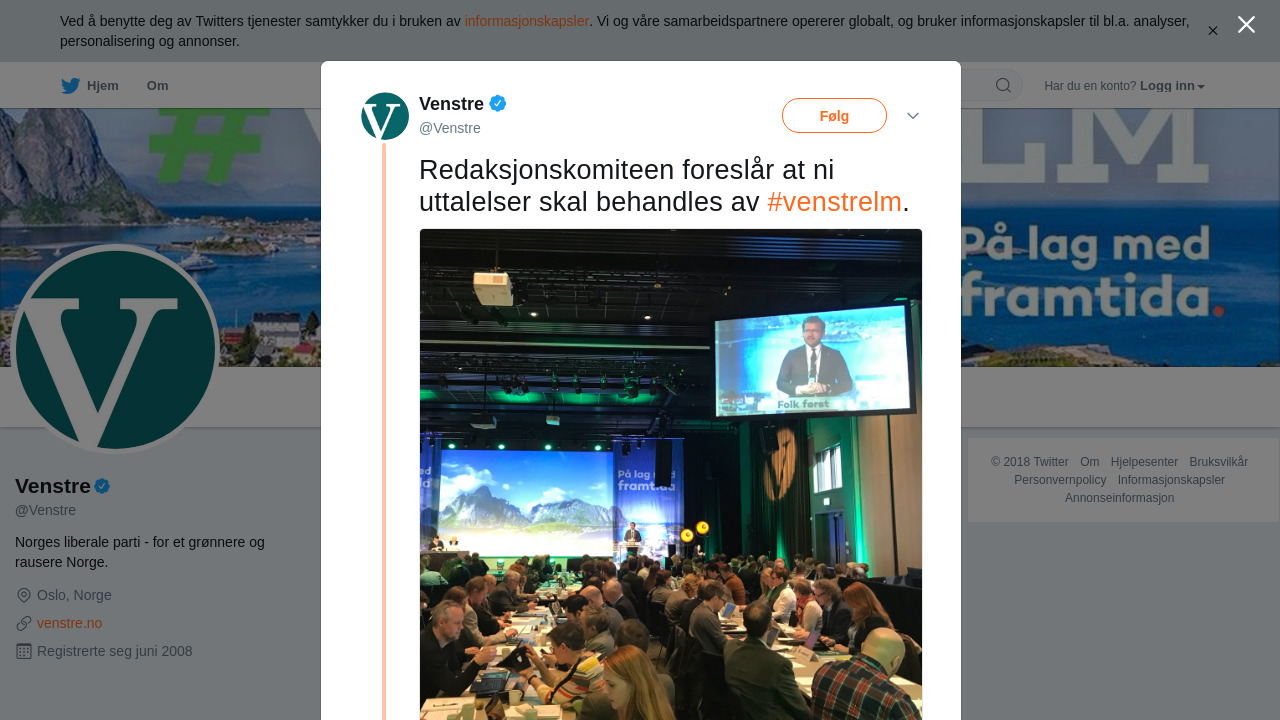Open the informasjonskapsler link in banner

(527, 21)
